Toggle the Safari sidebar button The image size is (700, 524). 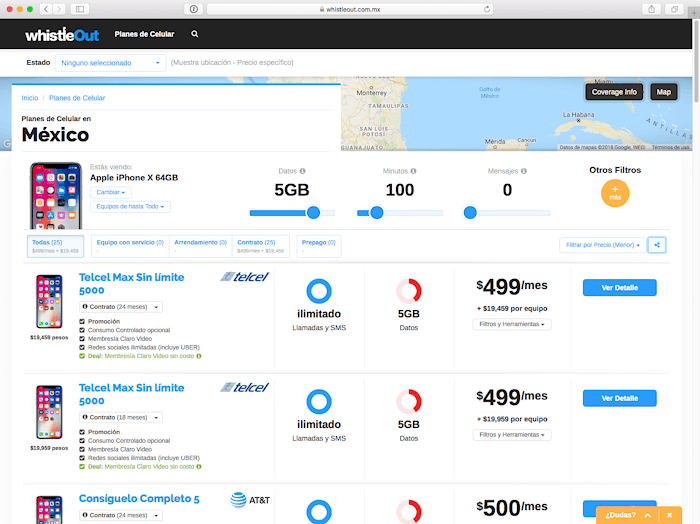tap(80, 9)
